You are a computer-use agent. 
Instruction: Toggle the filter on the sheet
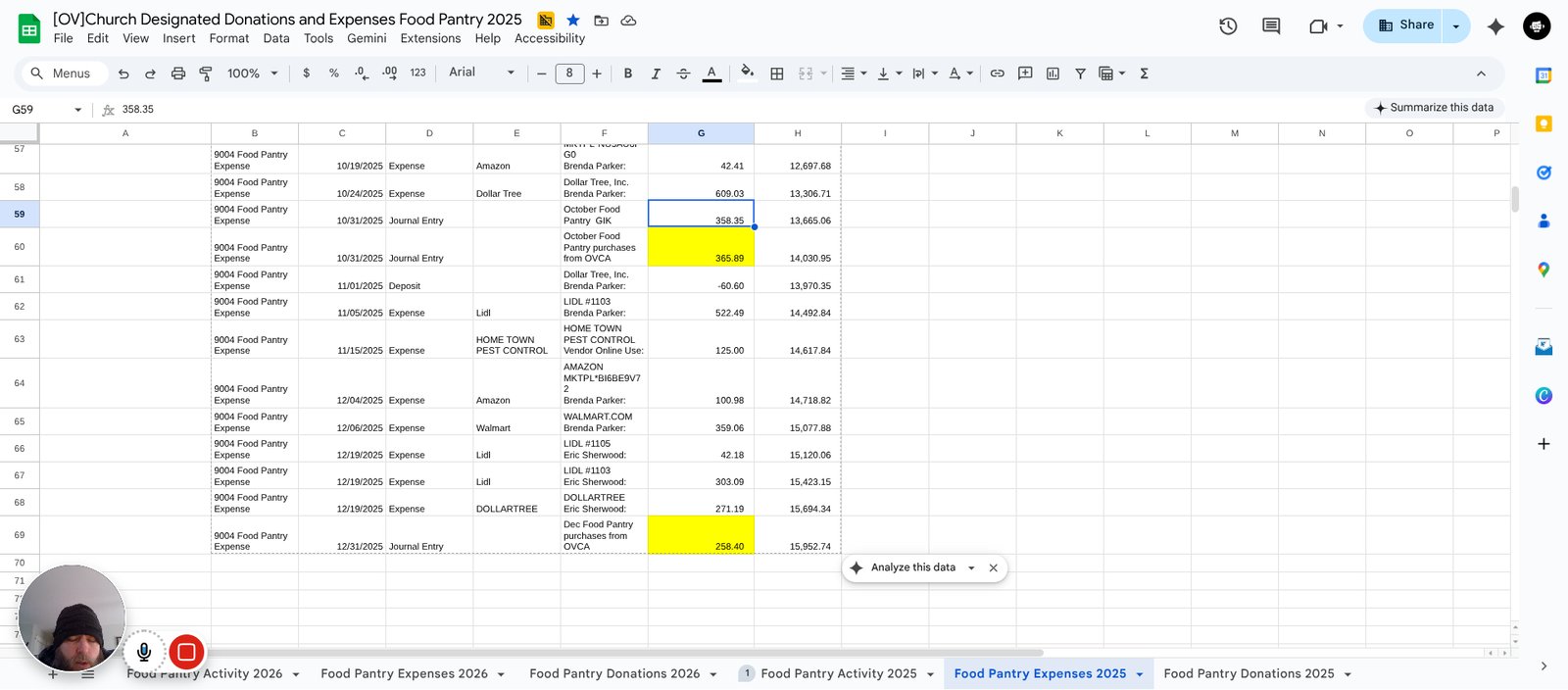(x=1080, y=74)
